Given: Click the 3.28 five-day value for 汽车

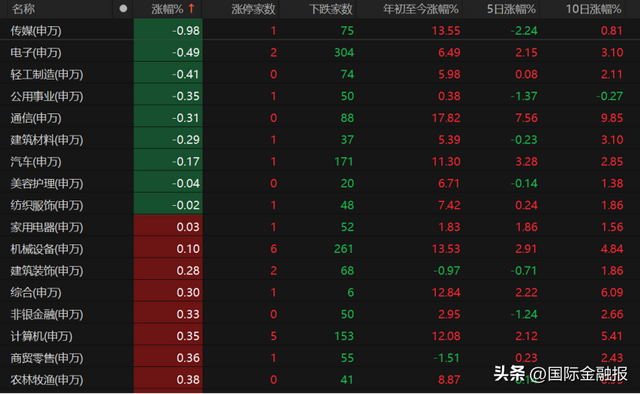Looking at the screenshot, I should tap(527, 162).
